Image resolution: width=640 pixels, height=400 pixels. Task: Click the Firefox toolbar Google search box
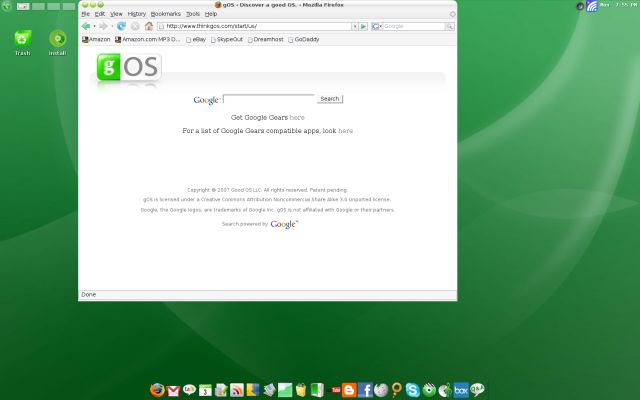click(x=414, y=26)
